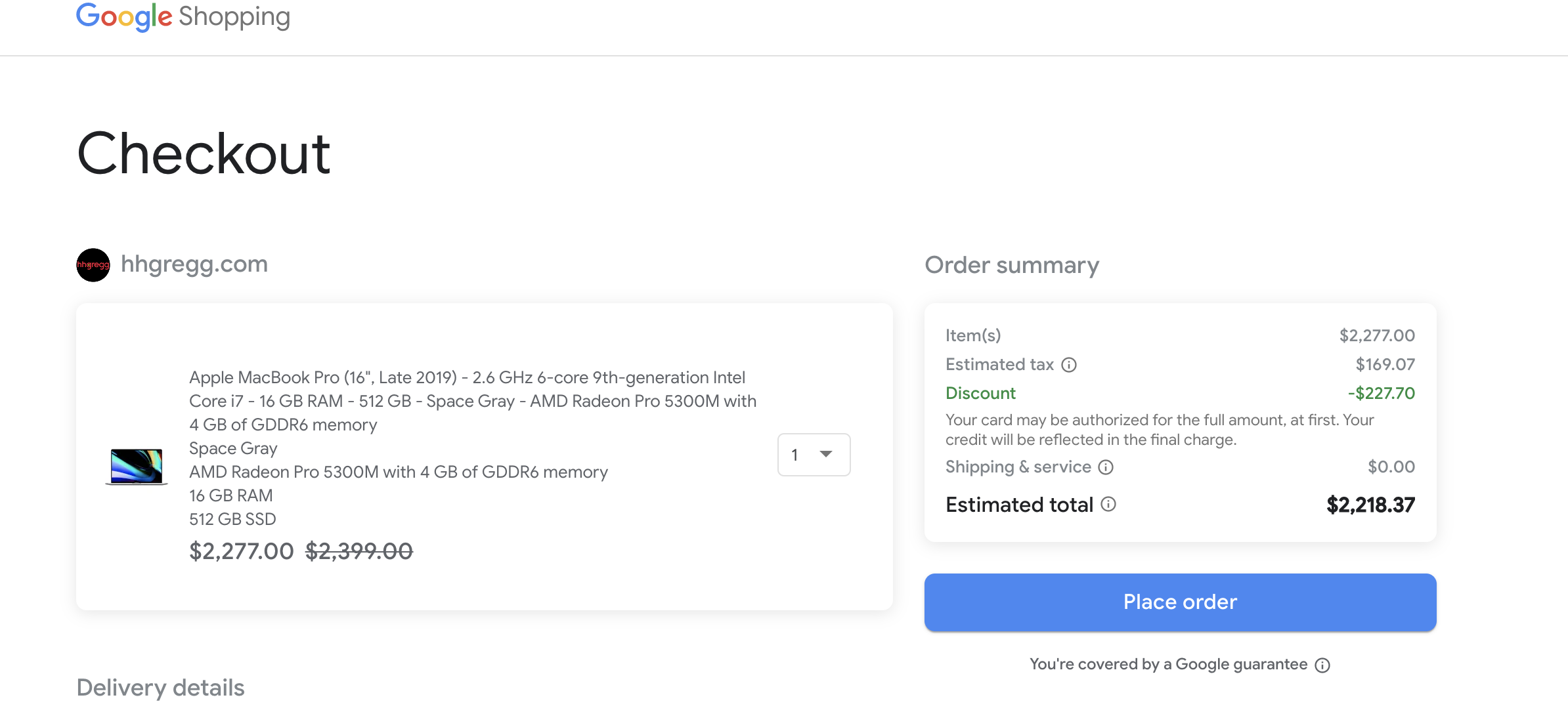Open the Google guarantee info icon
The width and height of the screenshot is (1568, 710).
[x=1322, y=664]
